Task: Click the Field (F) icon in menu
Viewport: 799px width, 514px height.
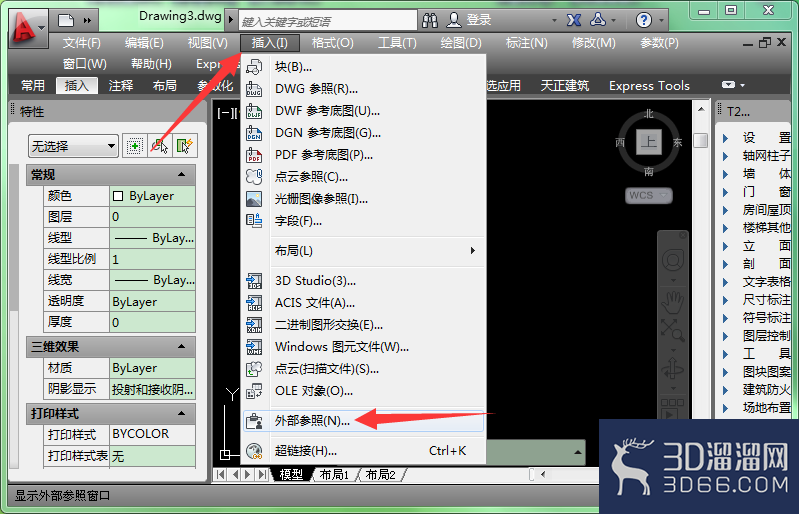Action: [254, 221]
